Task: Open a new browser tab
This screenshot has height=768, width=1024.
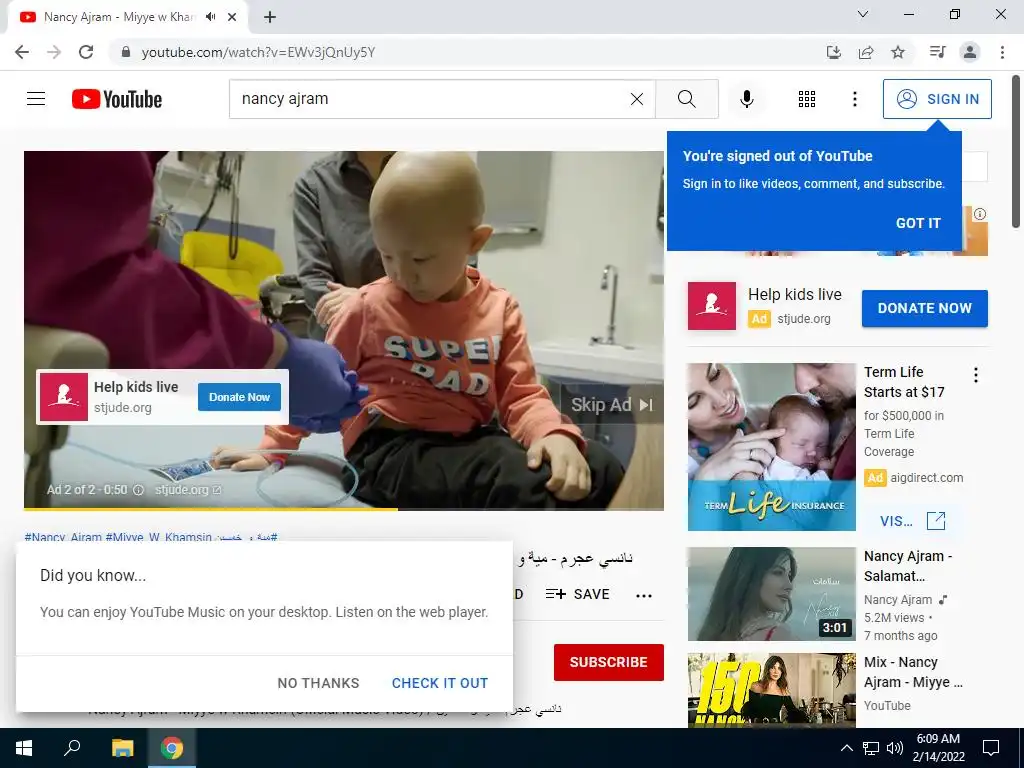Action: pos(270,17)
